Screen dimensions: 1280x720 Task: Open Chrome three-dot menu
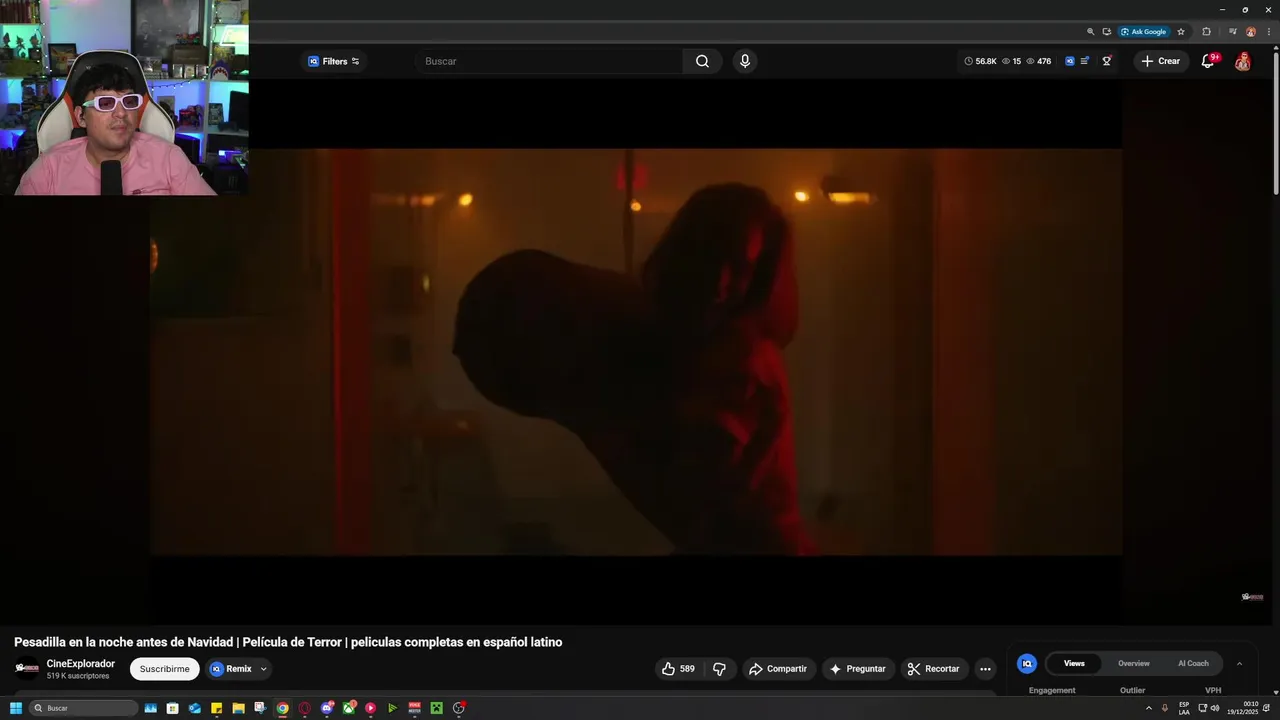click(x=1268, y=31)
